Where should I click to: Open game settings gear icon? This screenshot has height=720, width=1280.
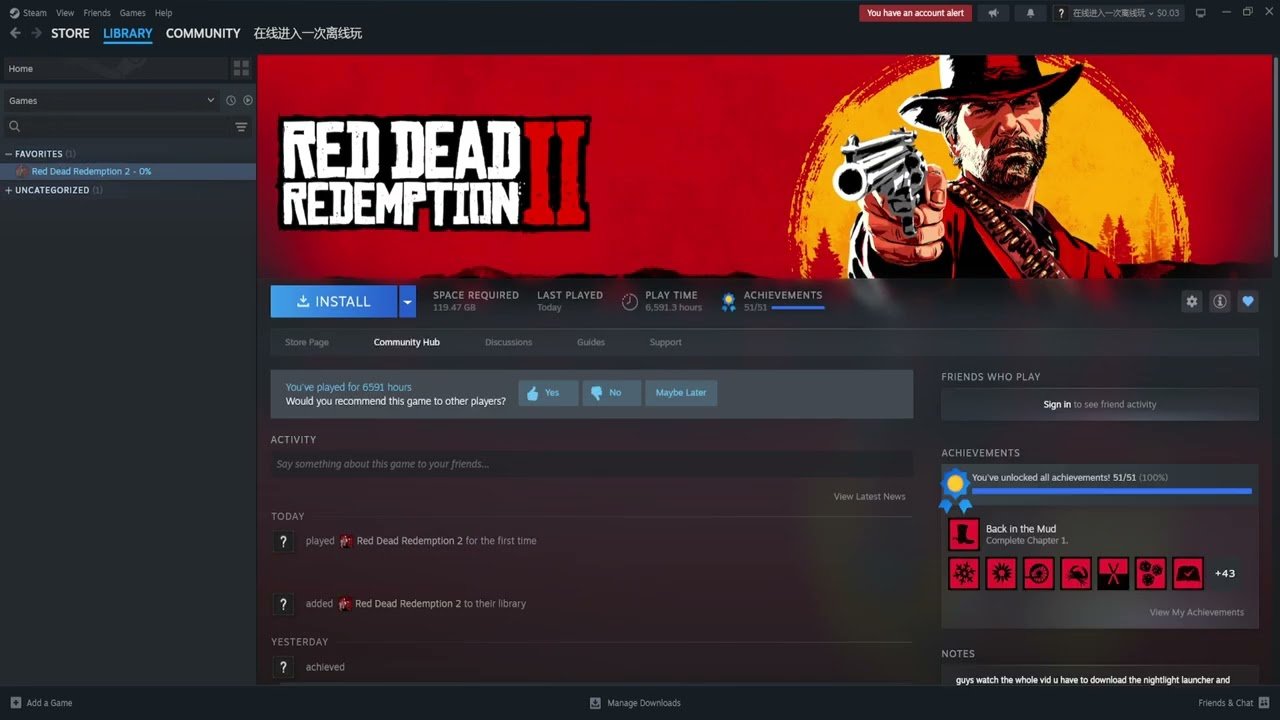(x=1192, y=301)
